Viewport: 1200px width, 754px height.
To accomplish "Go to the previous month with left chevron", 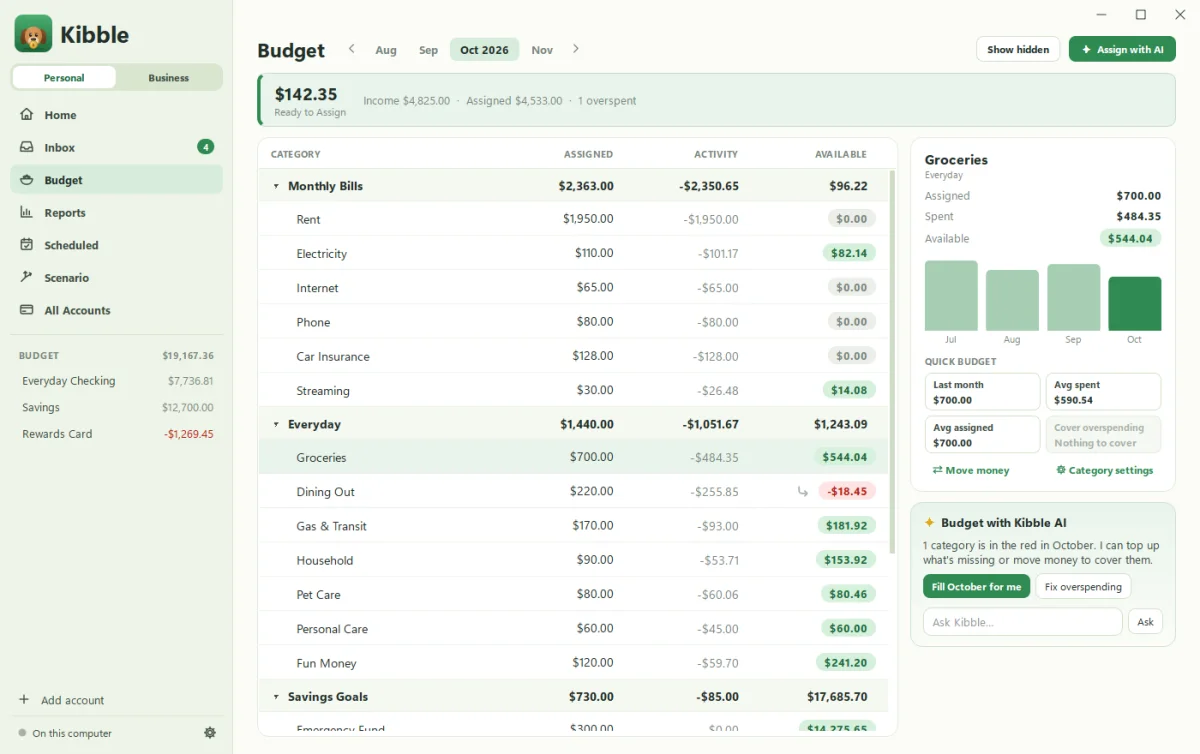I will pyautogui.click(x=351, y=49).
